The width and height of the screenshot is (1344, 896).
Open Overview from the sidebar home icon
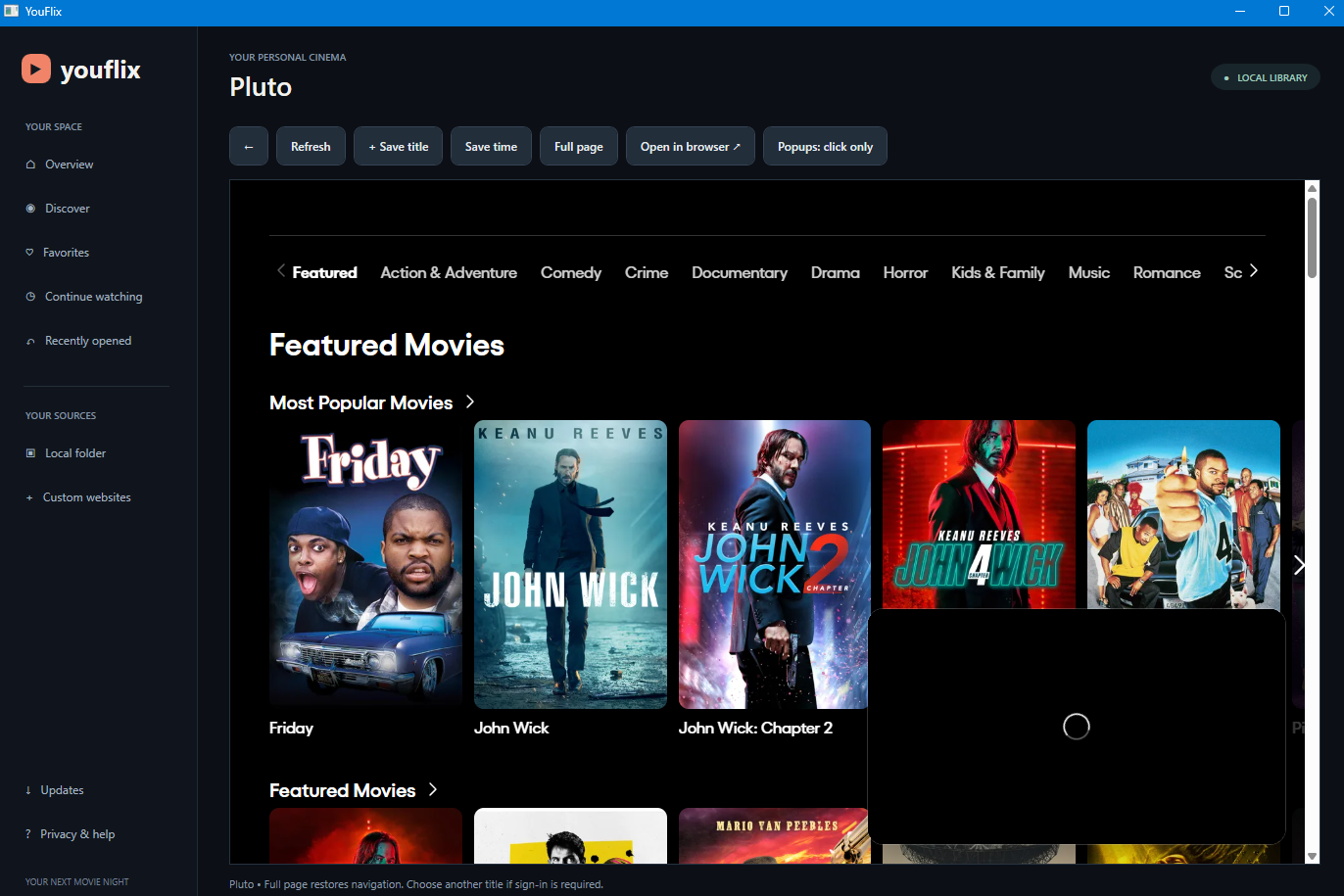(x=30, y=165)
